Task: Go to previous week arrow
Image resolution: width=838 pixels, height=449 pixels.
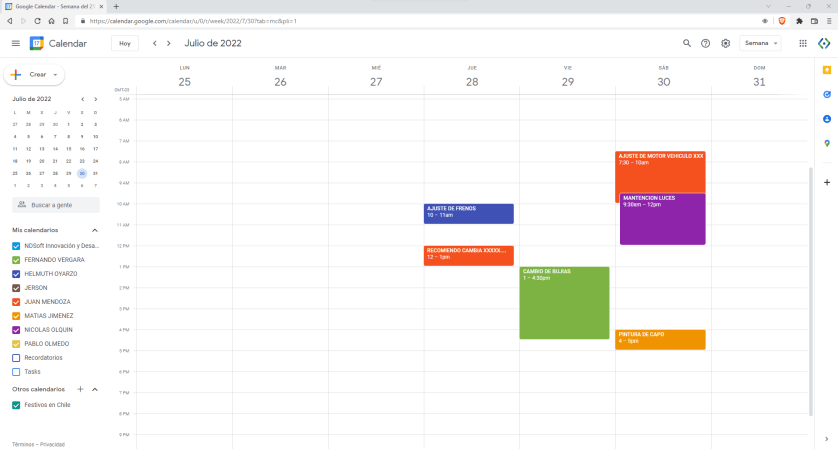Action: click(154, 43)
